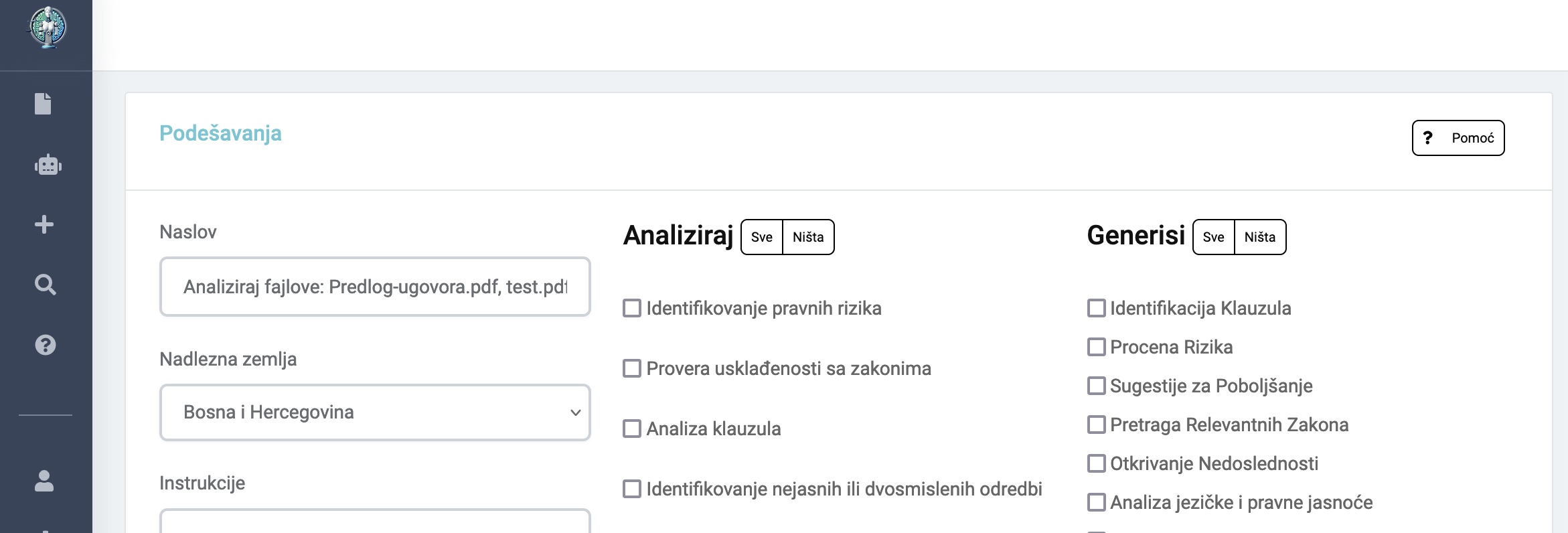Select Sve next to Generisi
The height and width of the screenshot is (533, 1568).
(x=1213, y=237)
